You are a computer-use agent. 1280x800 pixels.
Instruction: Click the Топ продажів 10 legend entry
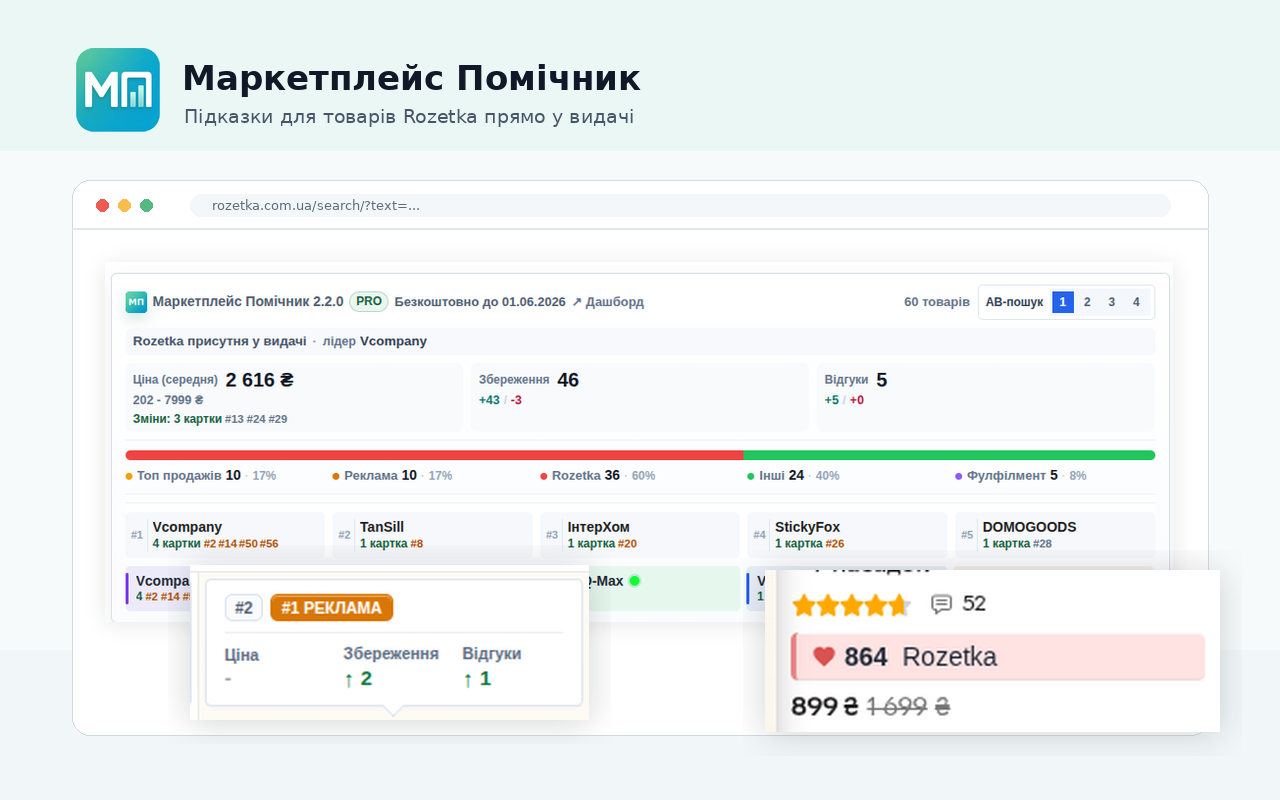point(200,476)
